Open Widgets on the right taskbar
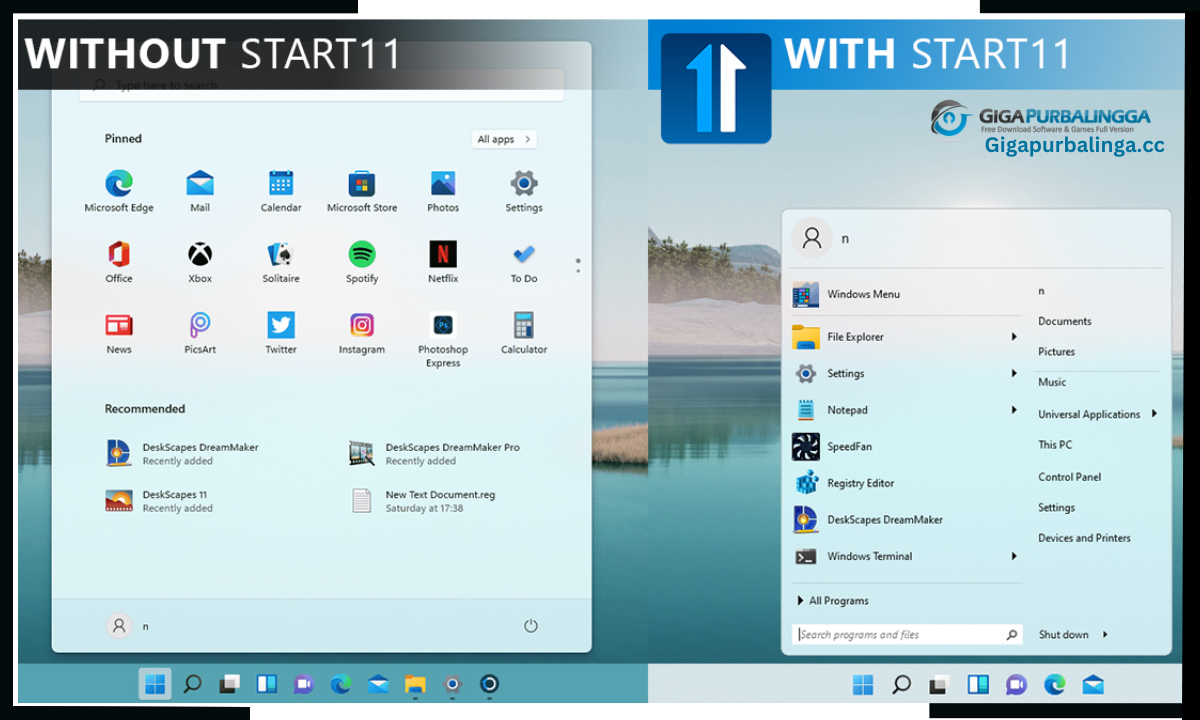Image resolution: width=1200 pixels, height=720 pixels. (977, 685)
